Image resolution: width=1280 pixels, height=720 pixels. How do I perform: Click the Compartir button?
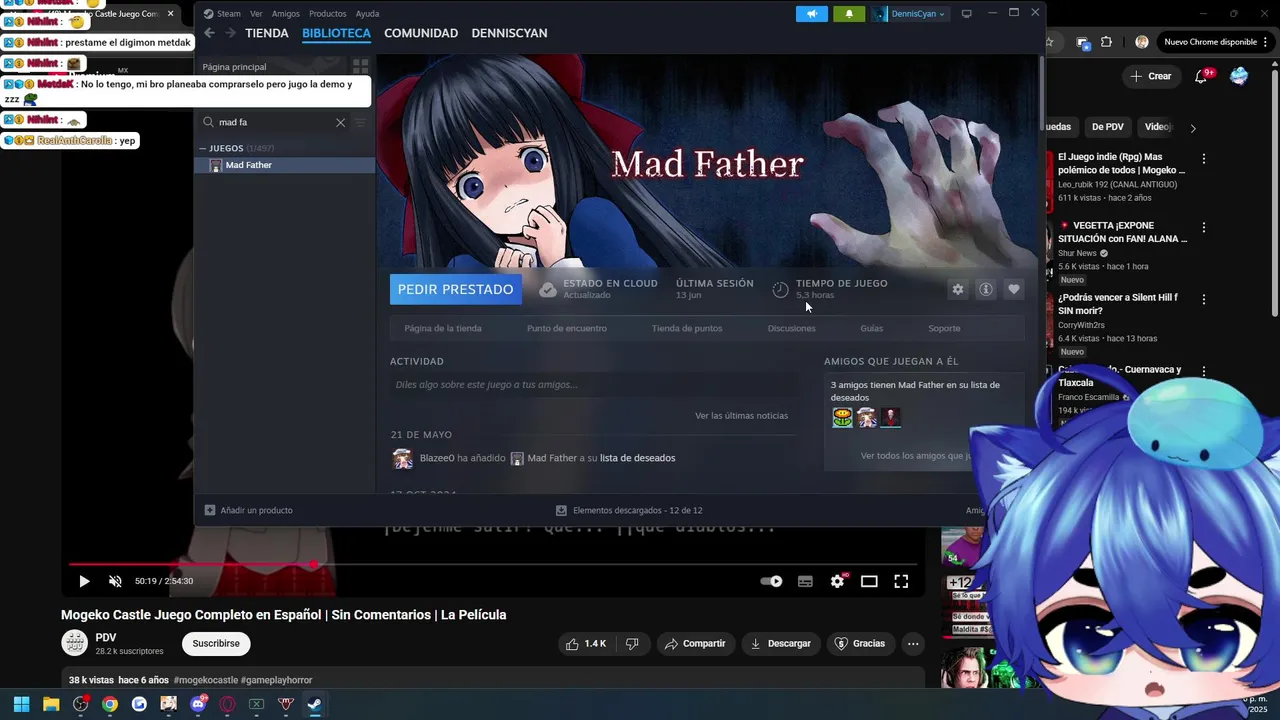[x=695, y=644]
